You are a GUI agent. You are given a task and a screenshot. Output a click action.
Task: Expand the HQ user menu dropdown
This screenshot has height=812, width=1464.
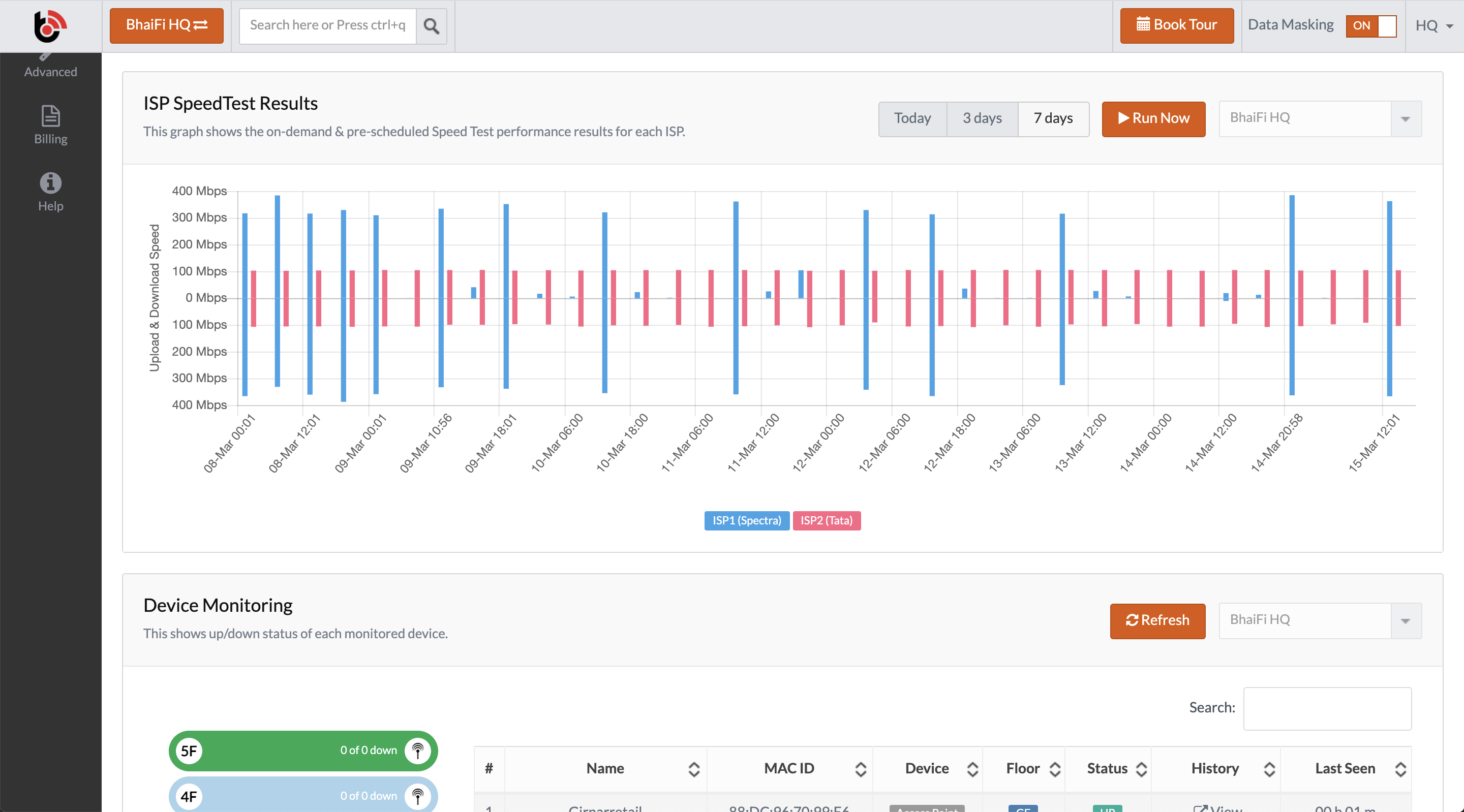coord(1435,25)
